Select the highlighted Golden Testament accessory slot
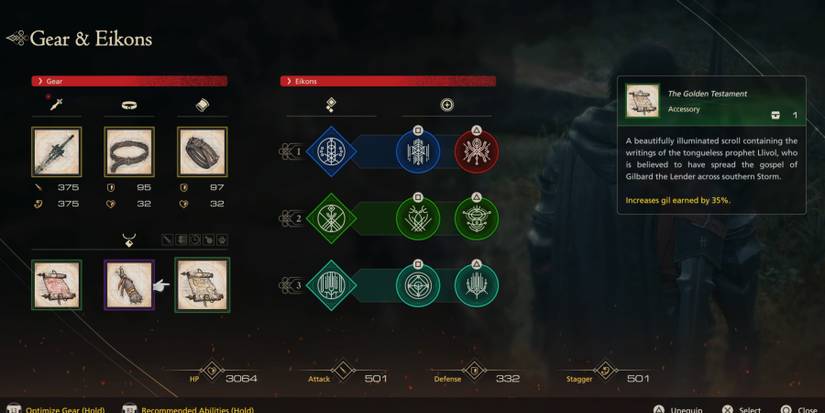 (203, 285)
